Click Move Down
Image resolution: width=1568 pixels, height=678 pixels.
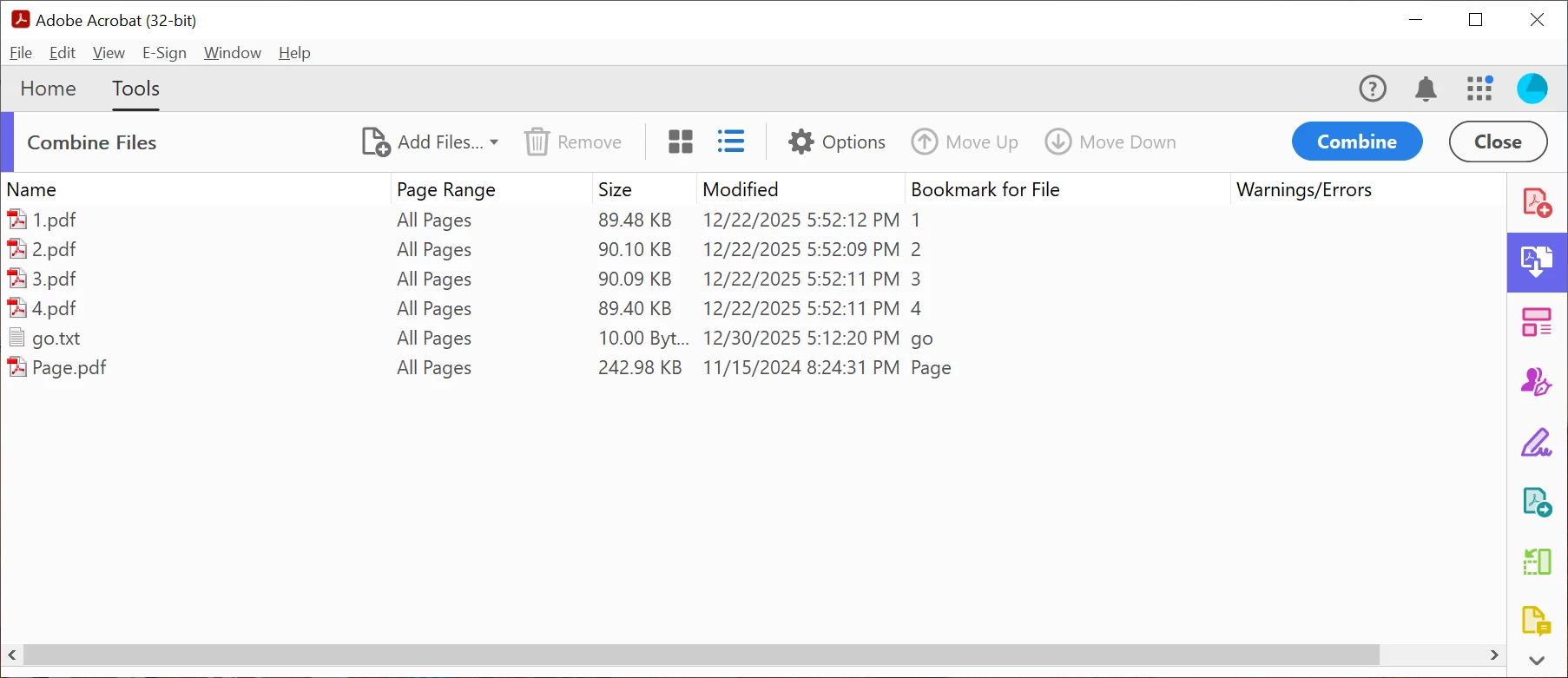(x=1110, y=142)
